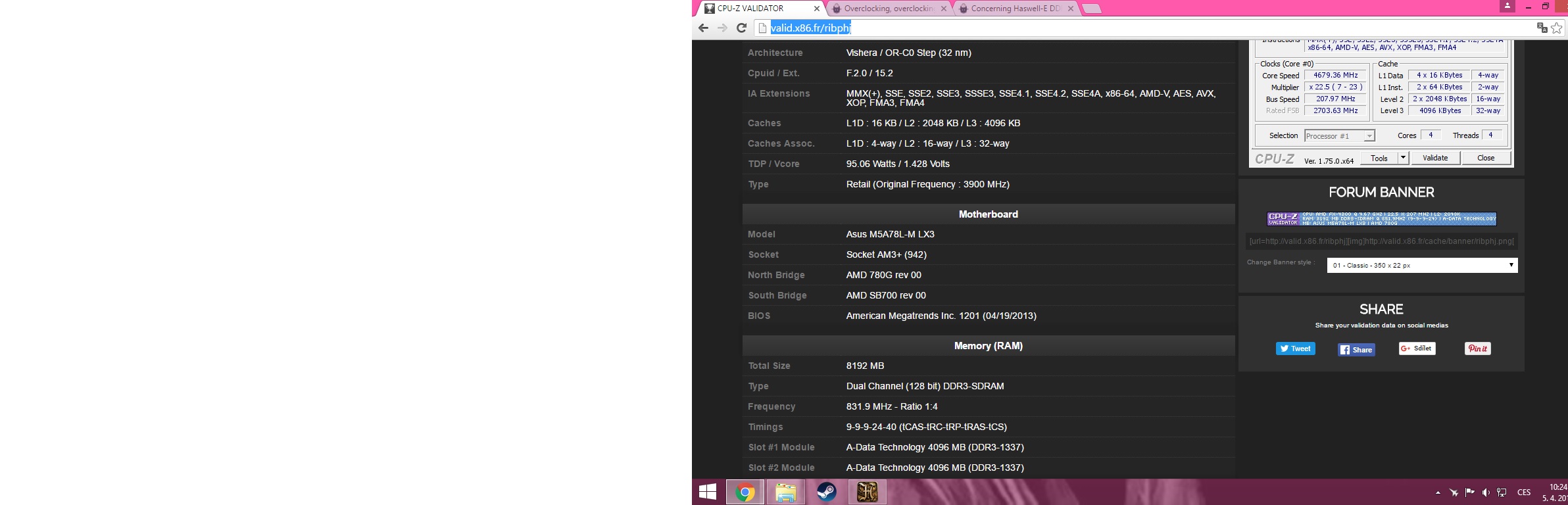Image resolution: width=1568 pixels, height=505 pixels.
Task: Click the 95.06 Watts / 1.428 Volts value
Action: pyautogui.click(x=898, y=164)
